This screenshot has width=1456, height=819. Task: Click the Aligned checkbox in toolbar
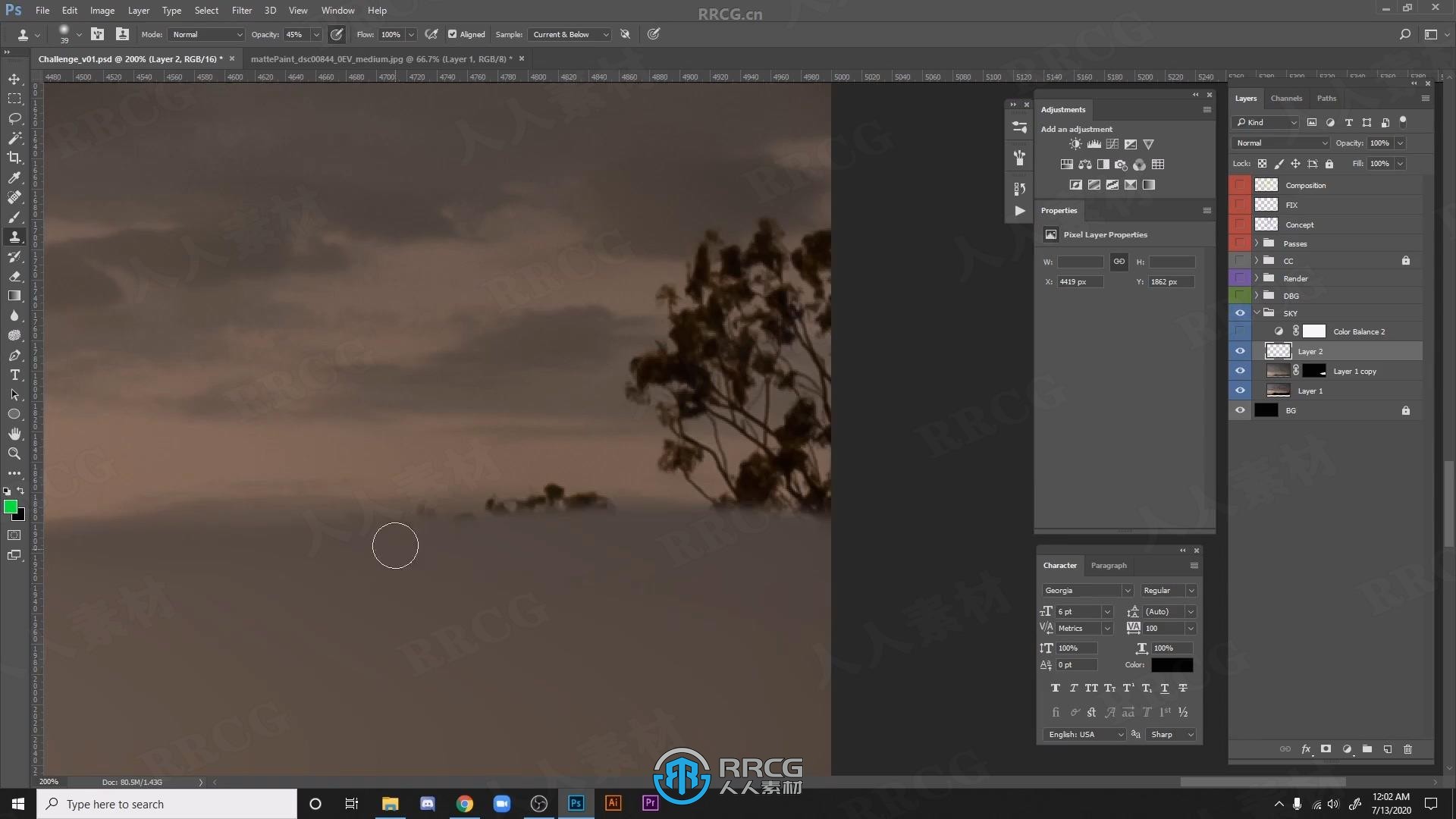coord(451,34)
